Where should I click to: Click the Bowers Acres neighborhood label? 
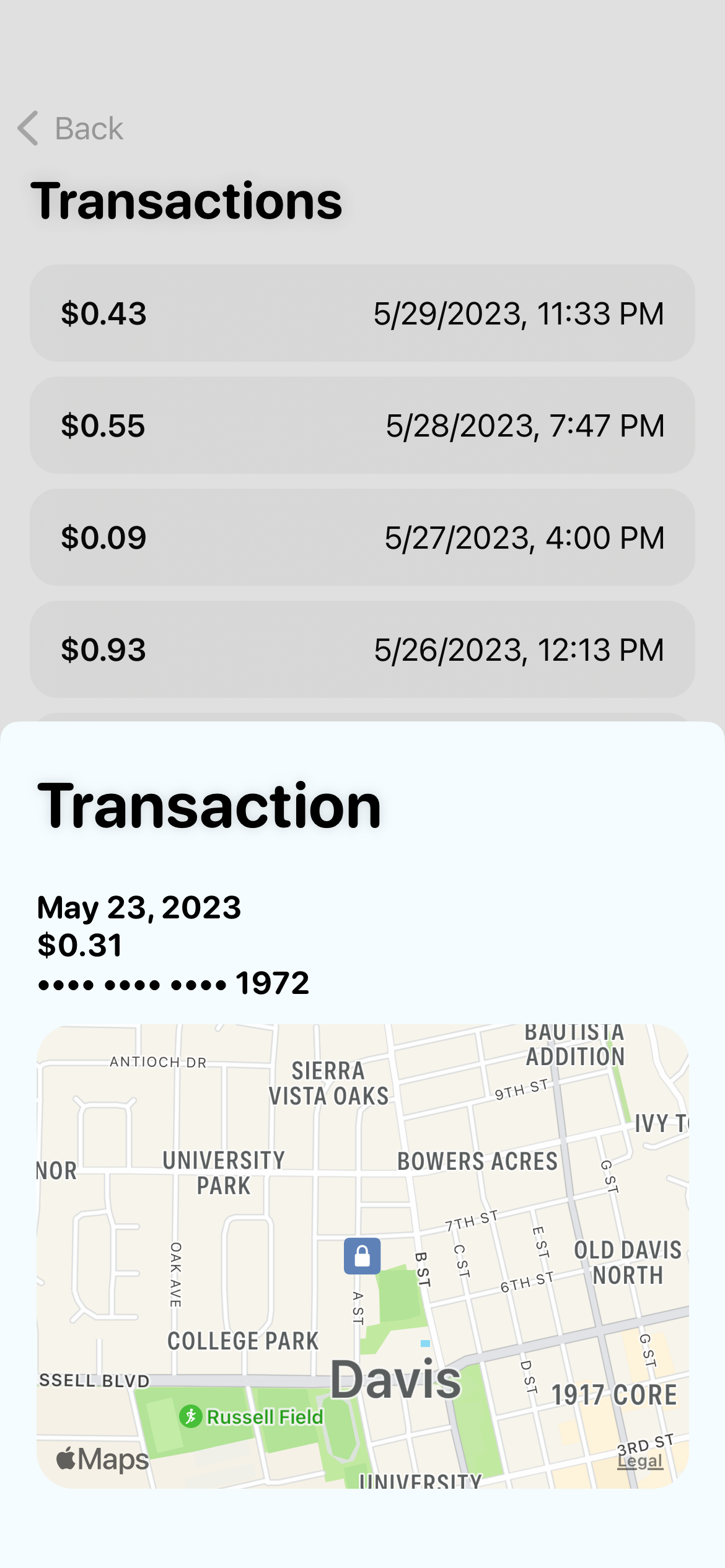(477, 1162)
